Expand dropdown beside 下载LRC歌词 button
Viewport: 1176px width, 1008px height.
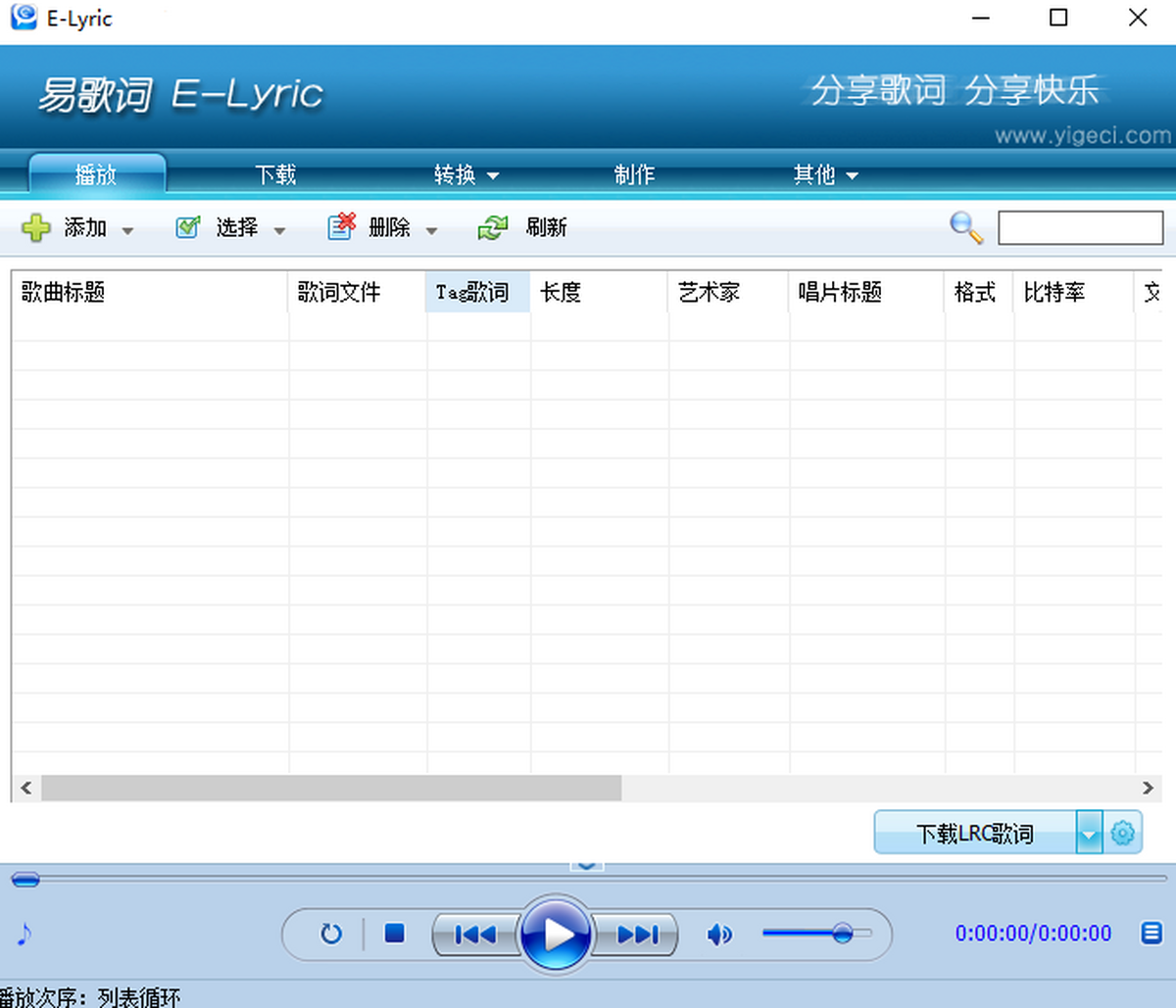(1089, 834)
